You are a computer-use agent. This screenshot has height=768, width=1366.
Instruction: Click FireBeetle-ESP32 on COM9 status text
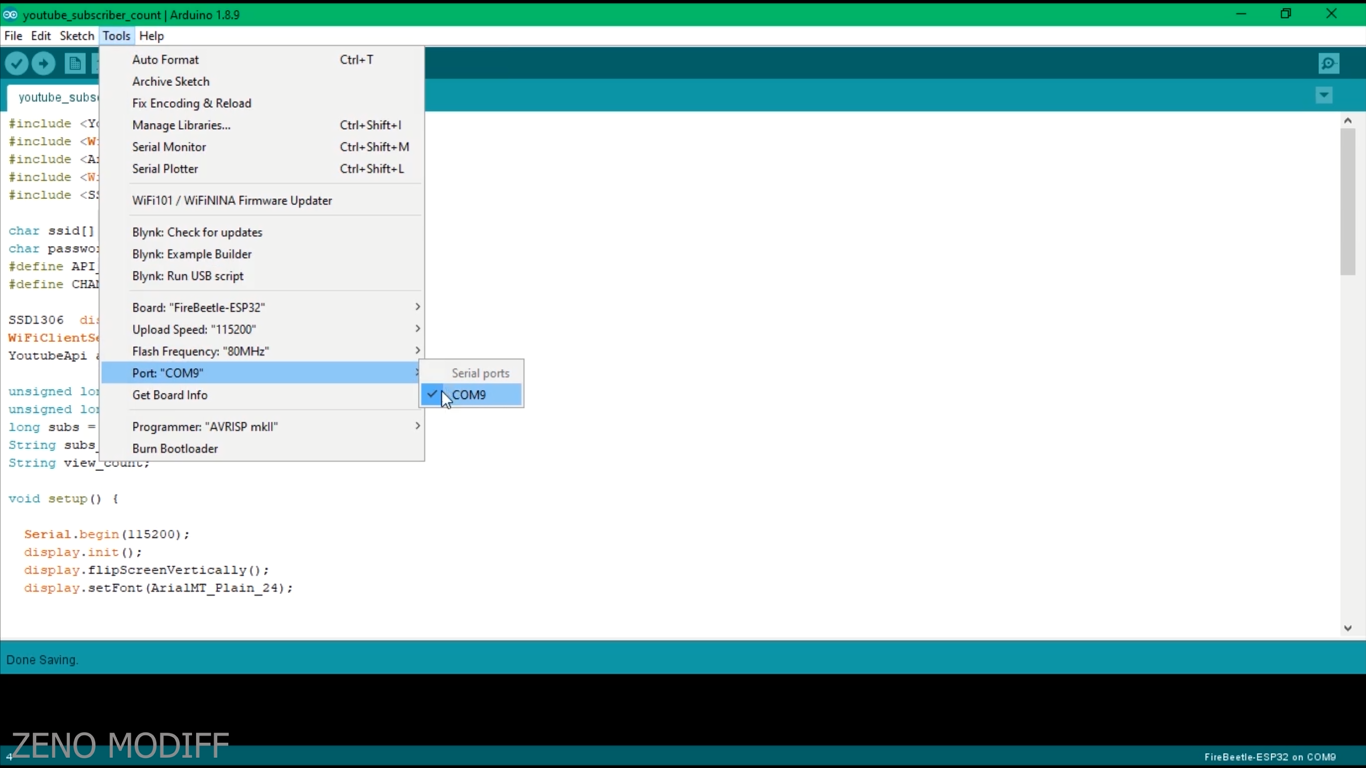pyautogui.click(x=1270, y=757)
